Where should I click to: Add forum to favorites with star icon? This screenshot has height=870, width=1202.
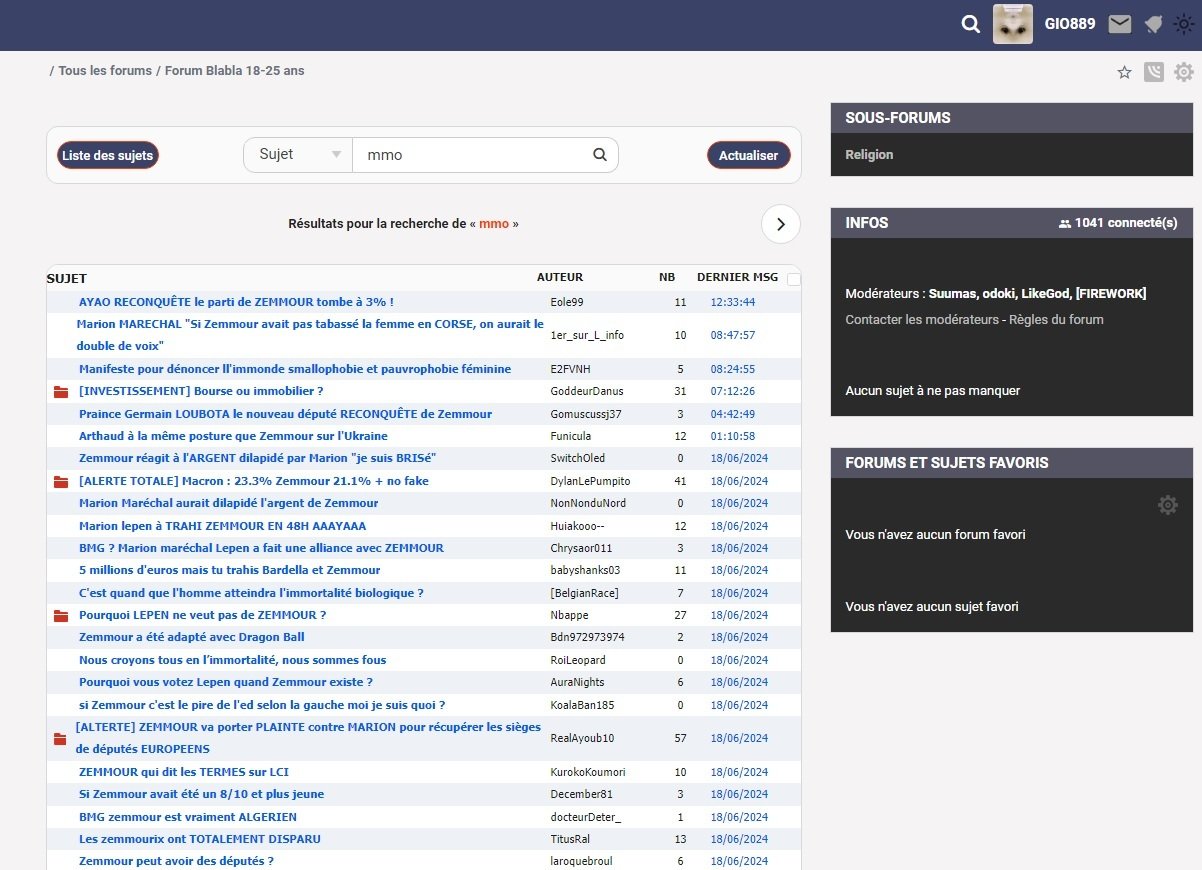point(1124,72)
